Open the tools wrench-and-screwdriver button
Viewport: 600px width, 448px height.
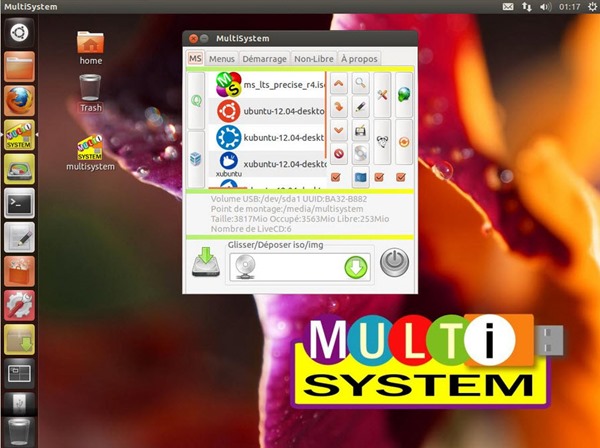point(382,95)
